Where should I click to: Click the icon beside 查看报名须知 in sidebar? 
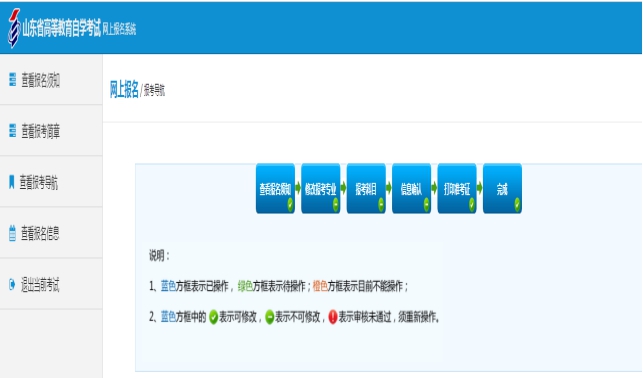pyautogui.click(x=13, y=80)
